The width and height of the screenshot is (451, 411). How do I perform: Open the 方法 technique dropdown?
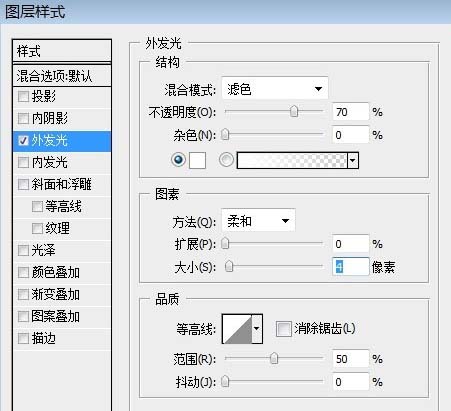coord(258,220)
